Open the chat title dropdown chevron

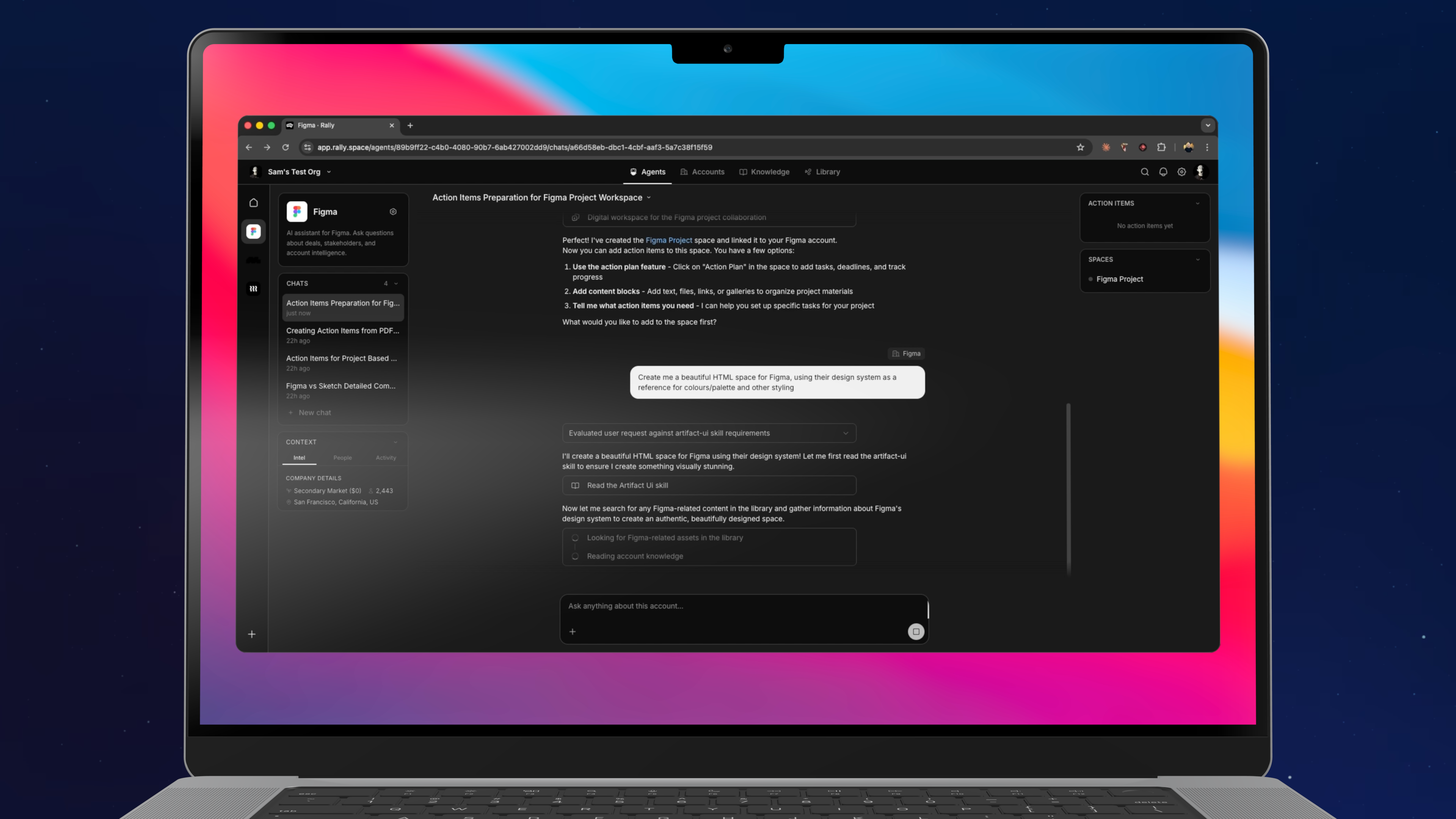click(648, 197)
